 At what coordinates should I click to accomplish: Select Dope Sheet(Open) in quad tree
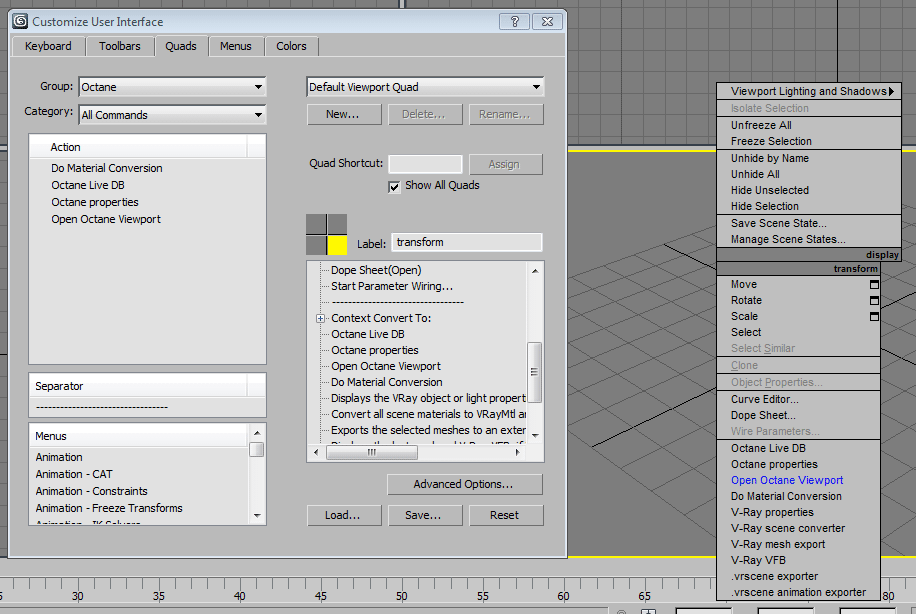click(376, 270)
